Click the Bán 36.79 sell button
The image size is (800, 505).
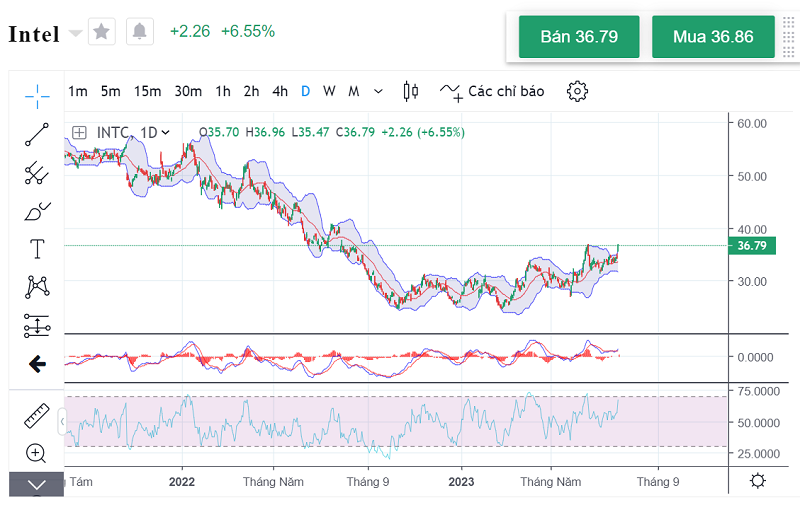(x=579, y=37)
